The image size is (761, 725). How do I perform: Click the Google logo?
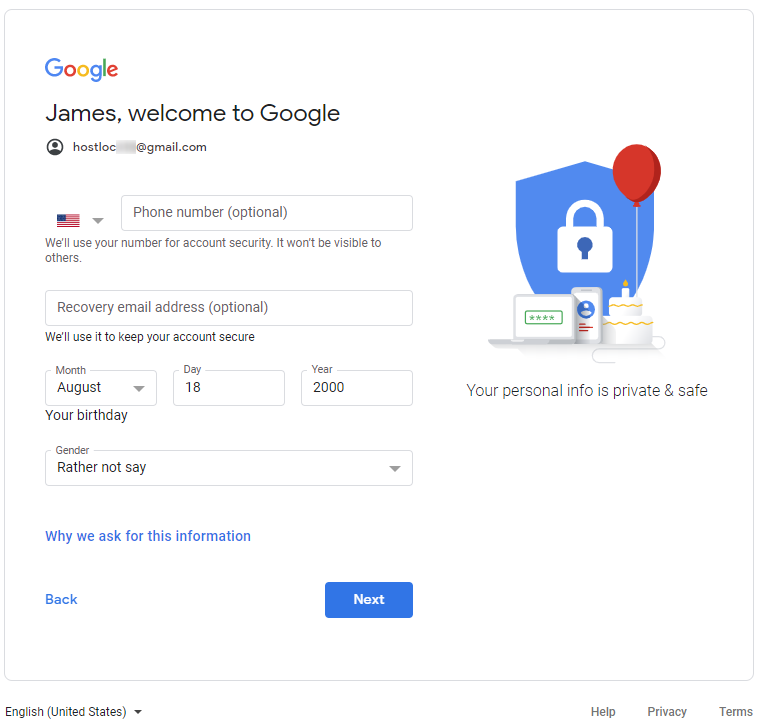pos(81,69)
